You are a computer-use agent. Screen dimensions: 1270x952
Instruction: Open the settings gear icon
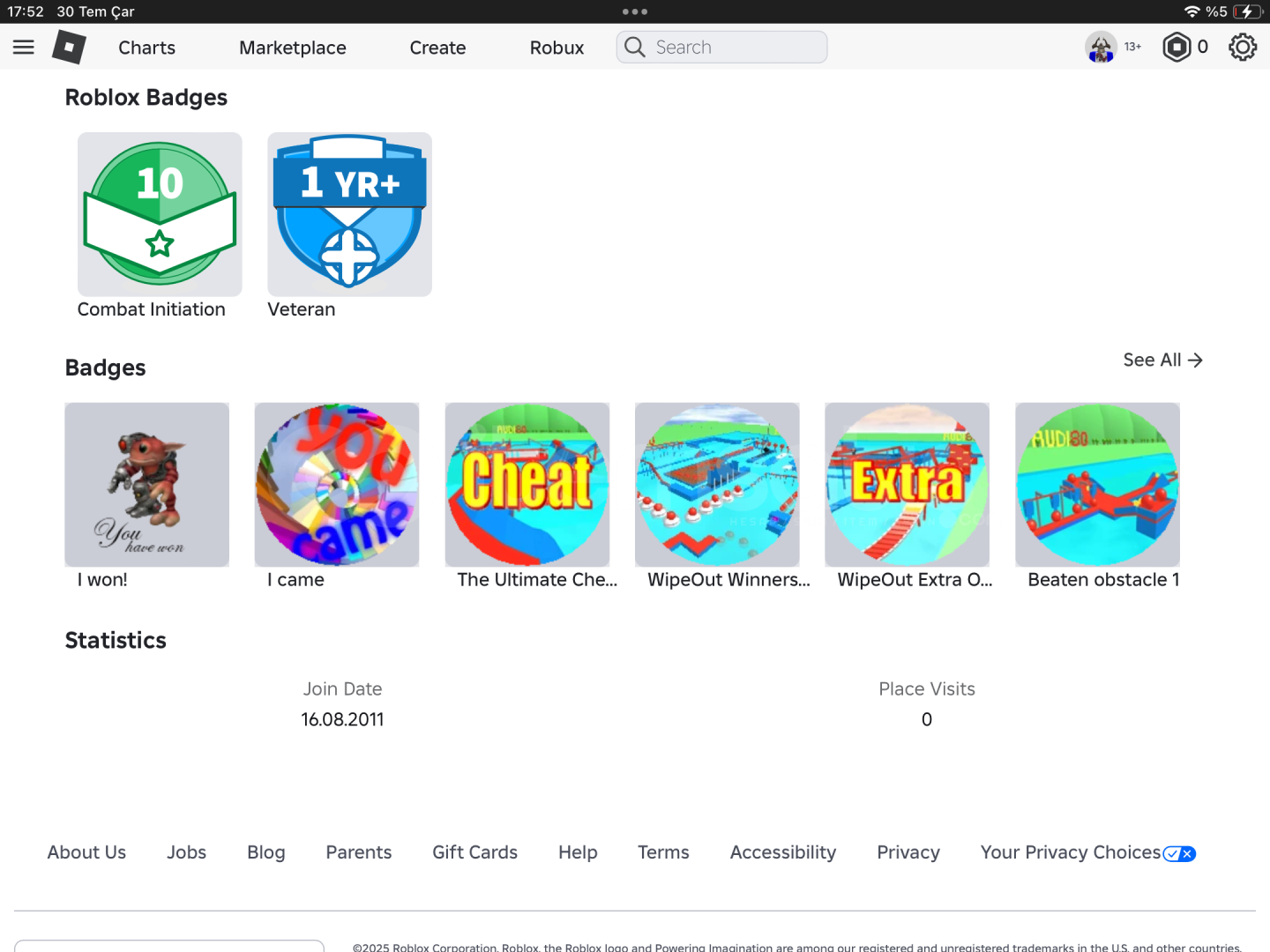1243,48
